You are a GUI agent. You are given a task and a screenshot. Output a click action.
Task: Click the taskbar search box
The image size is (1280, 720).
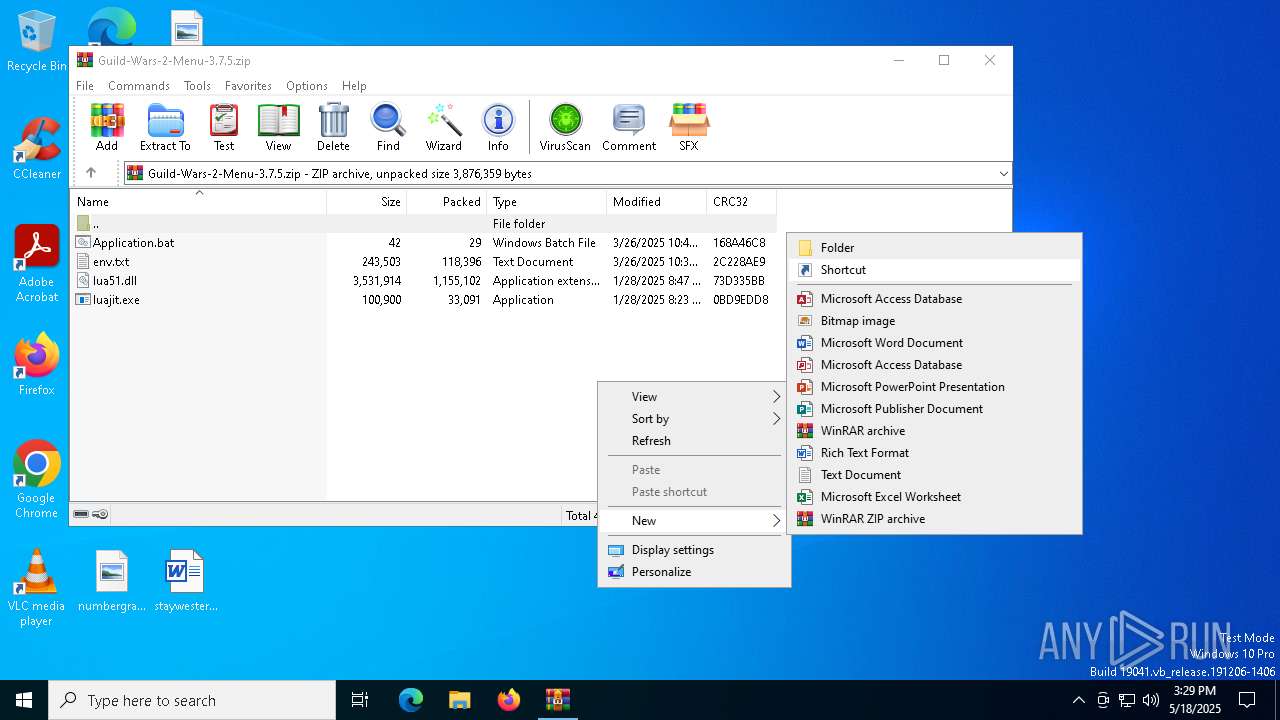coord(192,700)
